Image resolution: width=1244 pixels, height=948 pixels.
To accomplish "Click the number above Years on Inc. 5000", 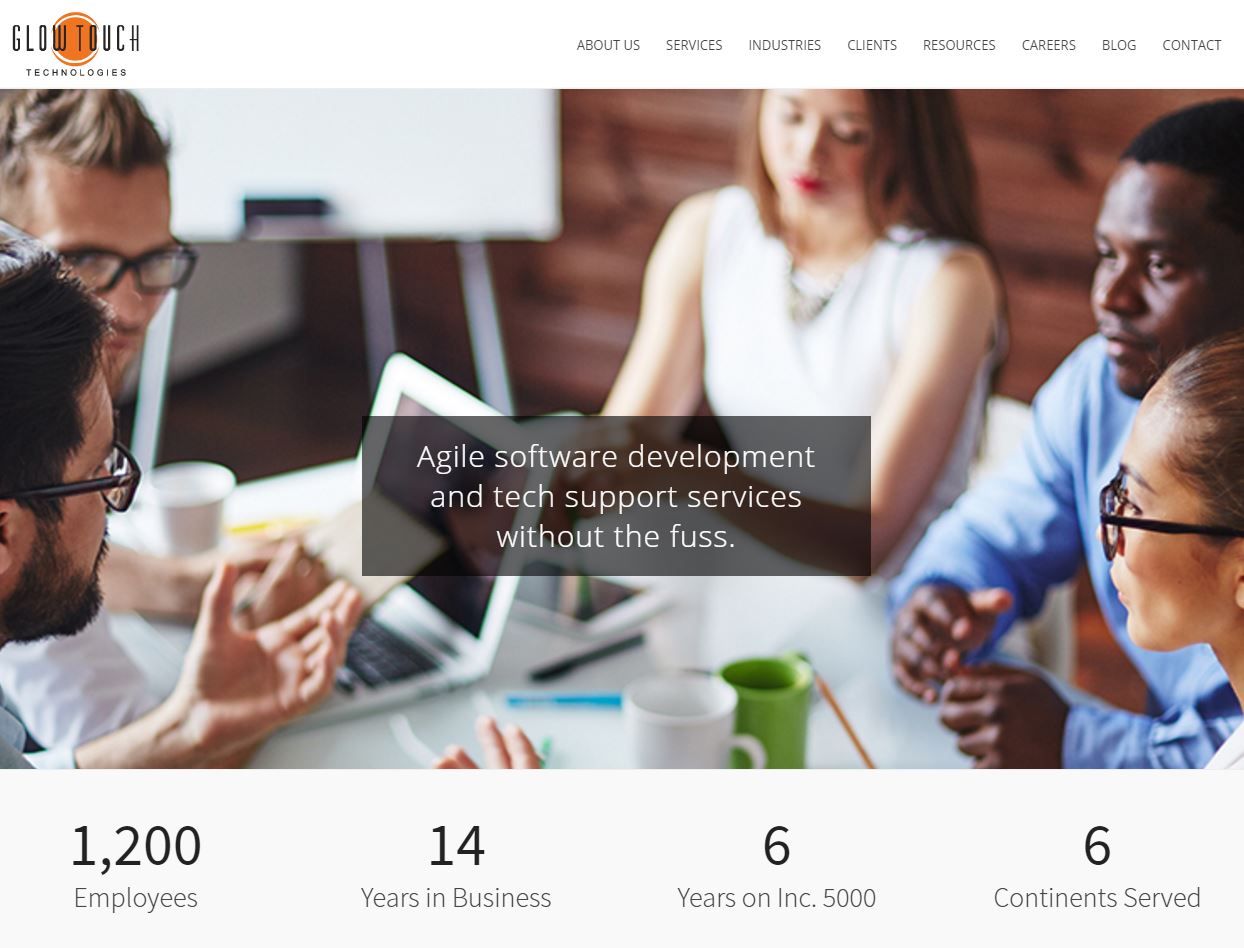I will [x=776, y=845].
